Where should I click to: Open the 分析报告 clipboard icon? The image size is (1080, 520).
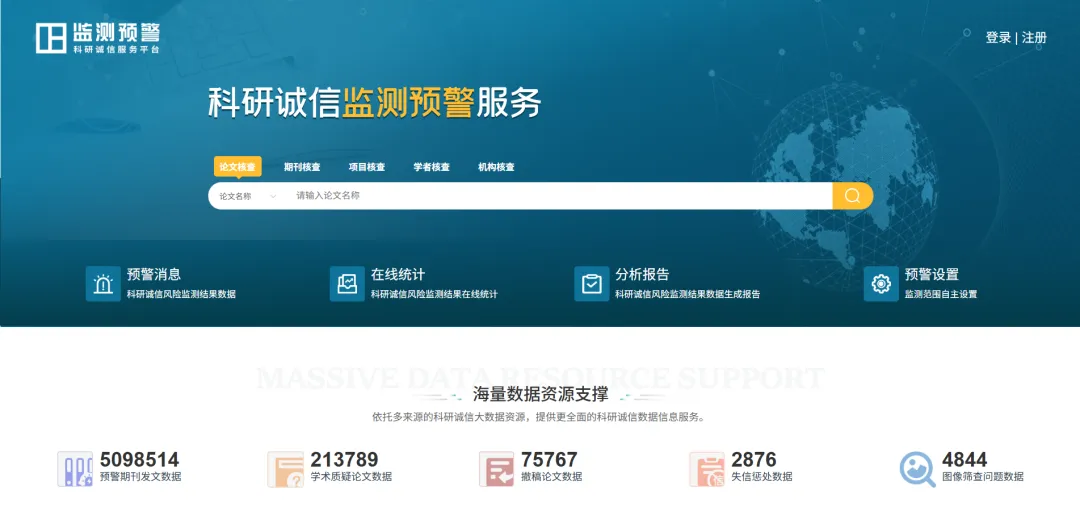pyautogui.click(x=591, y=284)
